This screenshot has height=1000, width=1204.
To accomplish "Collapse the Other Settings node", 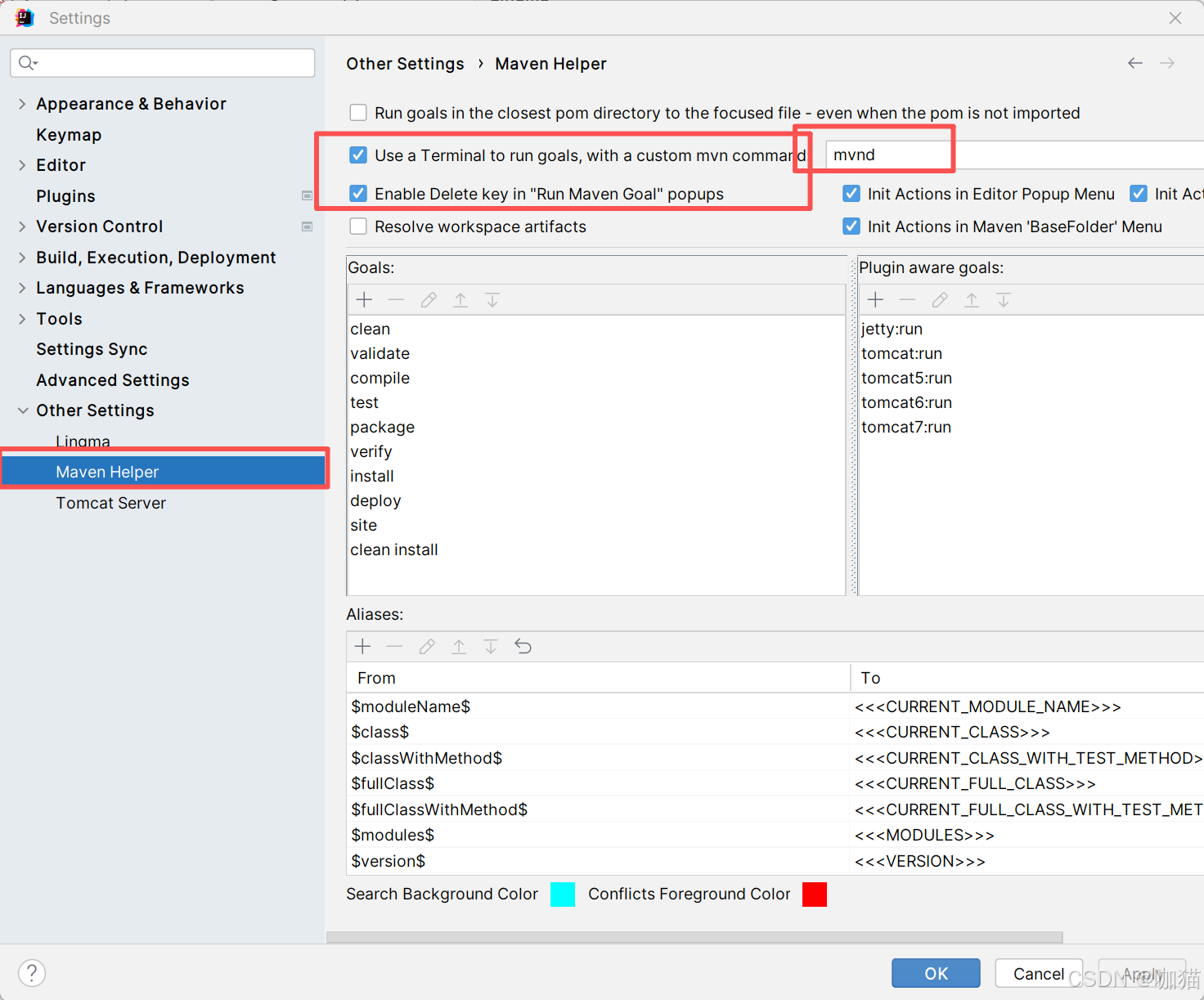I will 22,410.
